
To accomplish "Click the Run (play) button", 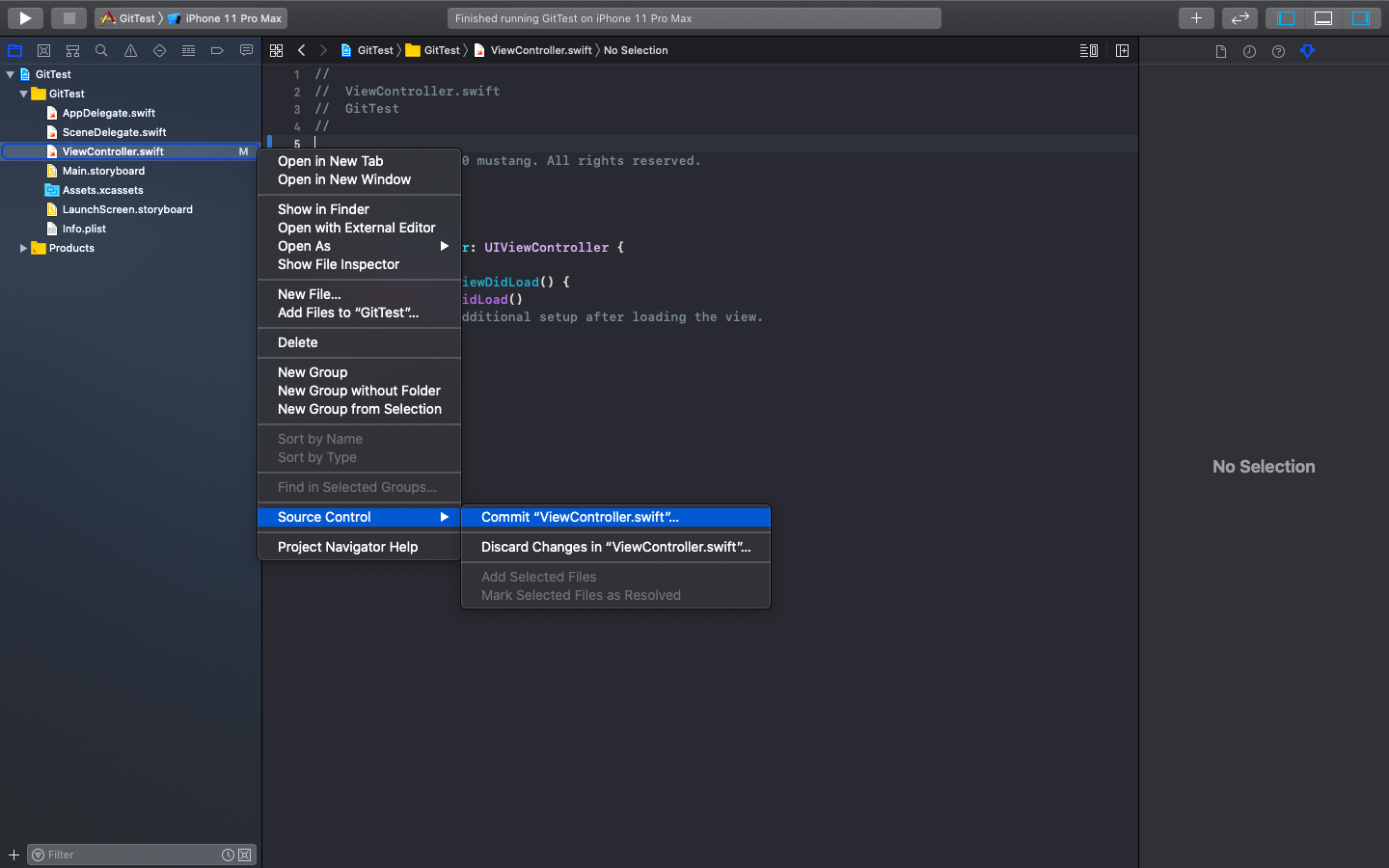I will [25, 17].
